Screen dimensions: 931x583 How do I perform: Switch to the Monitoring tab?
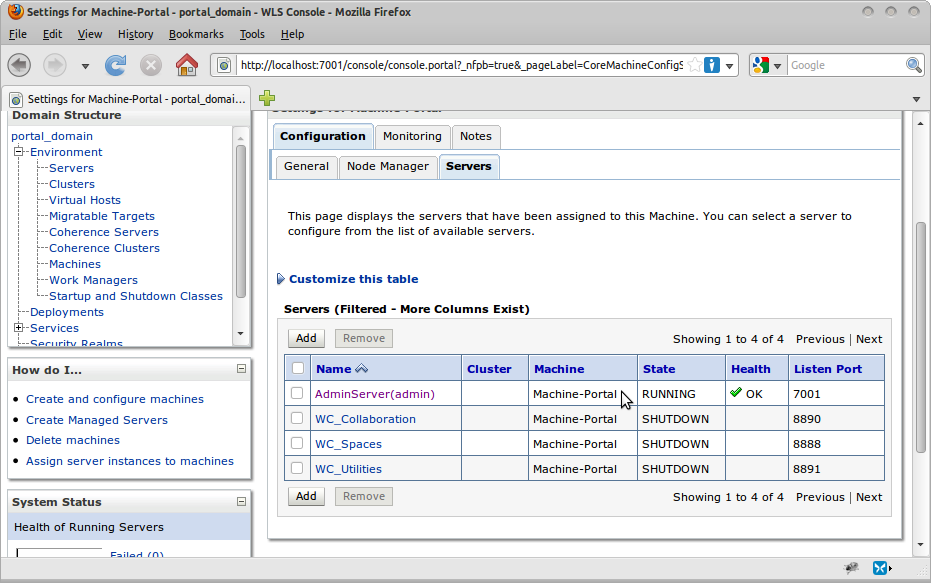(x=412, y=136)
